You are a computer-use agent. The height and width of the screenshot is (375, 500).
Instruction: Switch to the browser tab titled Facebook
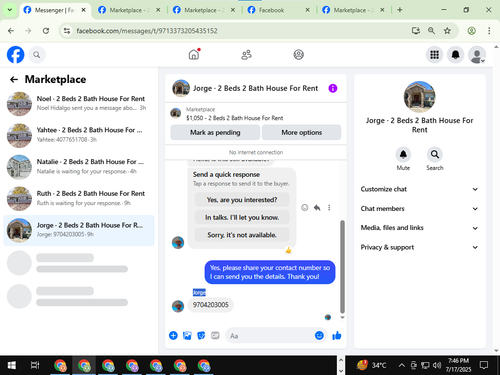click(x=279, y=10)
